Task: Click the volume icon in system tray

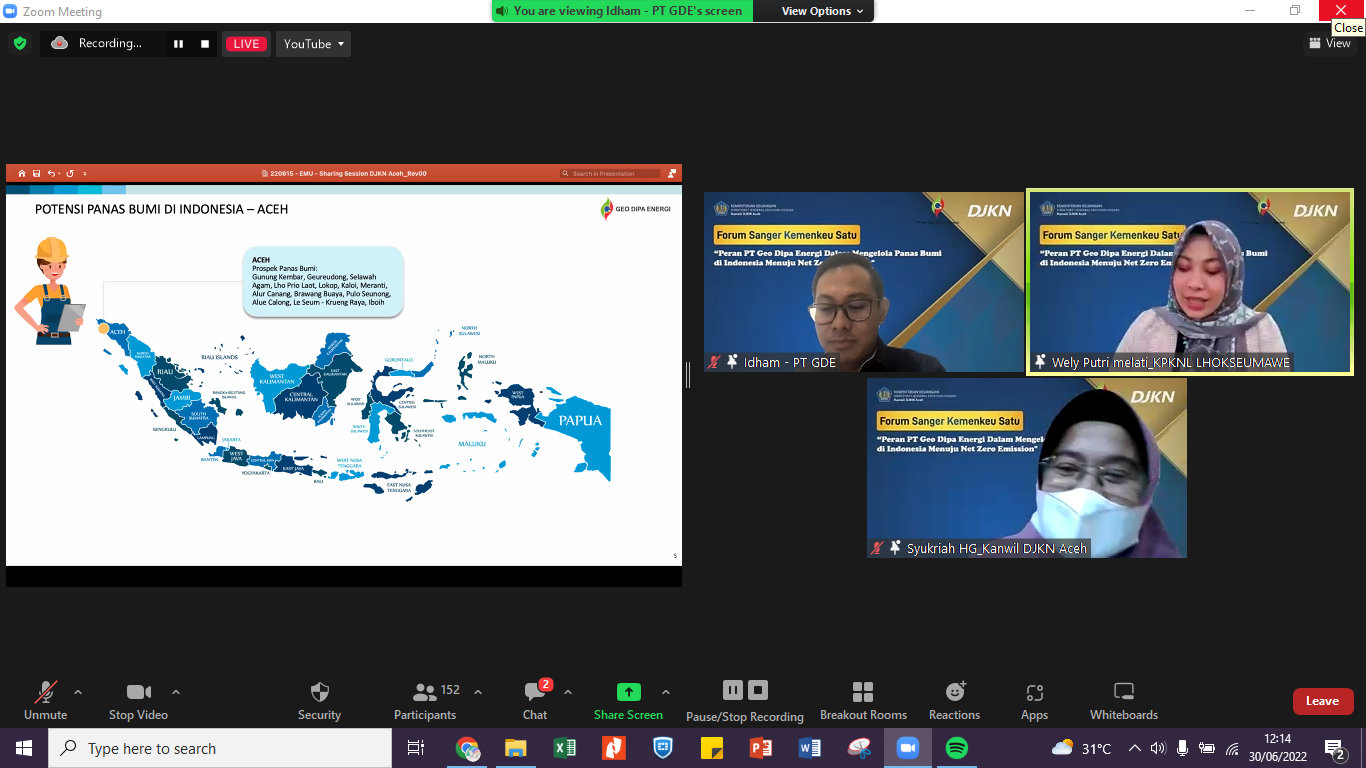Action: 1159,748
